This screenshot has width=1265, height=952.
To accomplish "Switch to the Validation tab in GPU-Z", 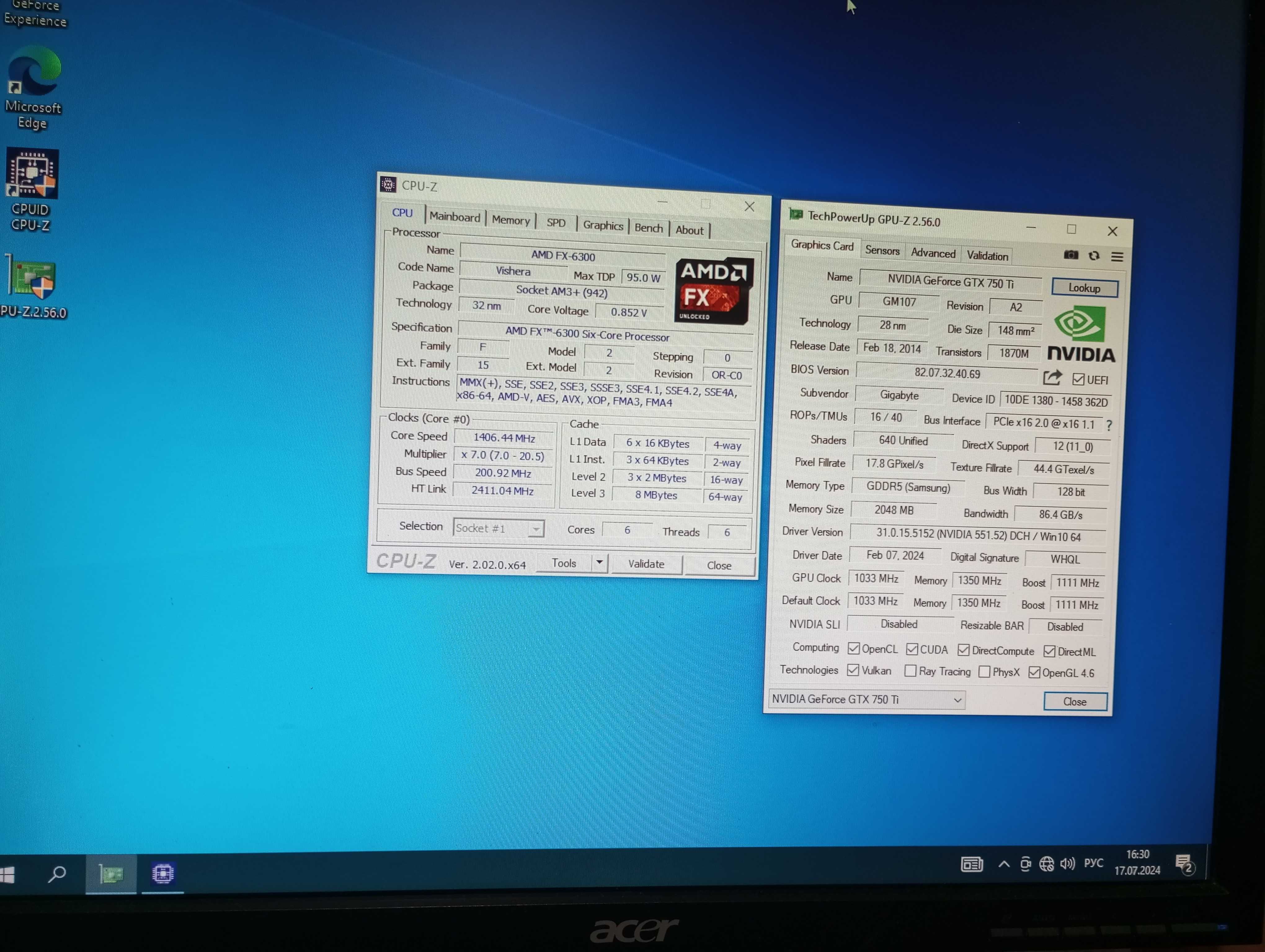I will [x=987, y=256].
